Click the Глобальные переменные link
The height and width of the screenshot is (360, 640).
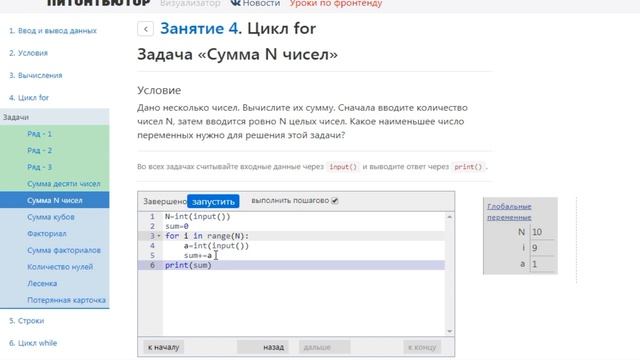pos(509,212)
